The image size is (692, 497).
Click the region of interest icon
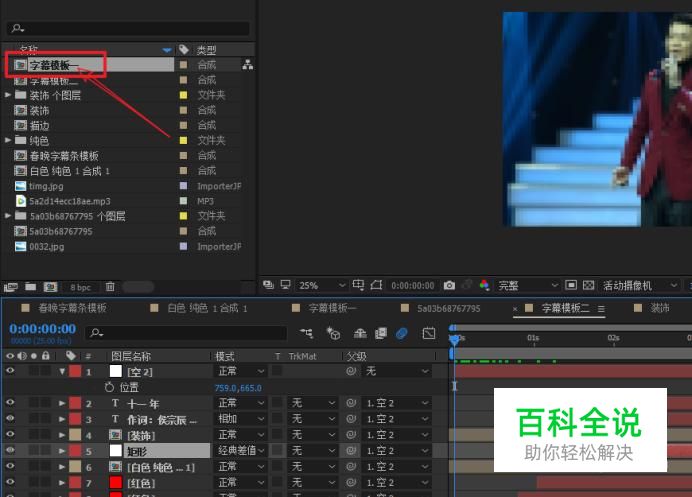pos(571,285)
